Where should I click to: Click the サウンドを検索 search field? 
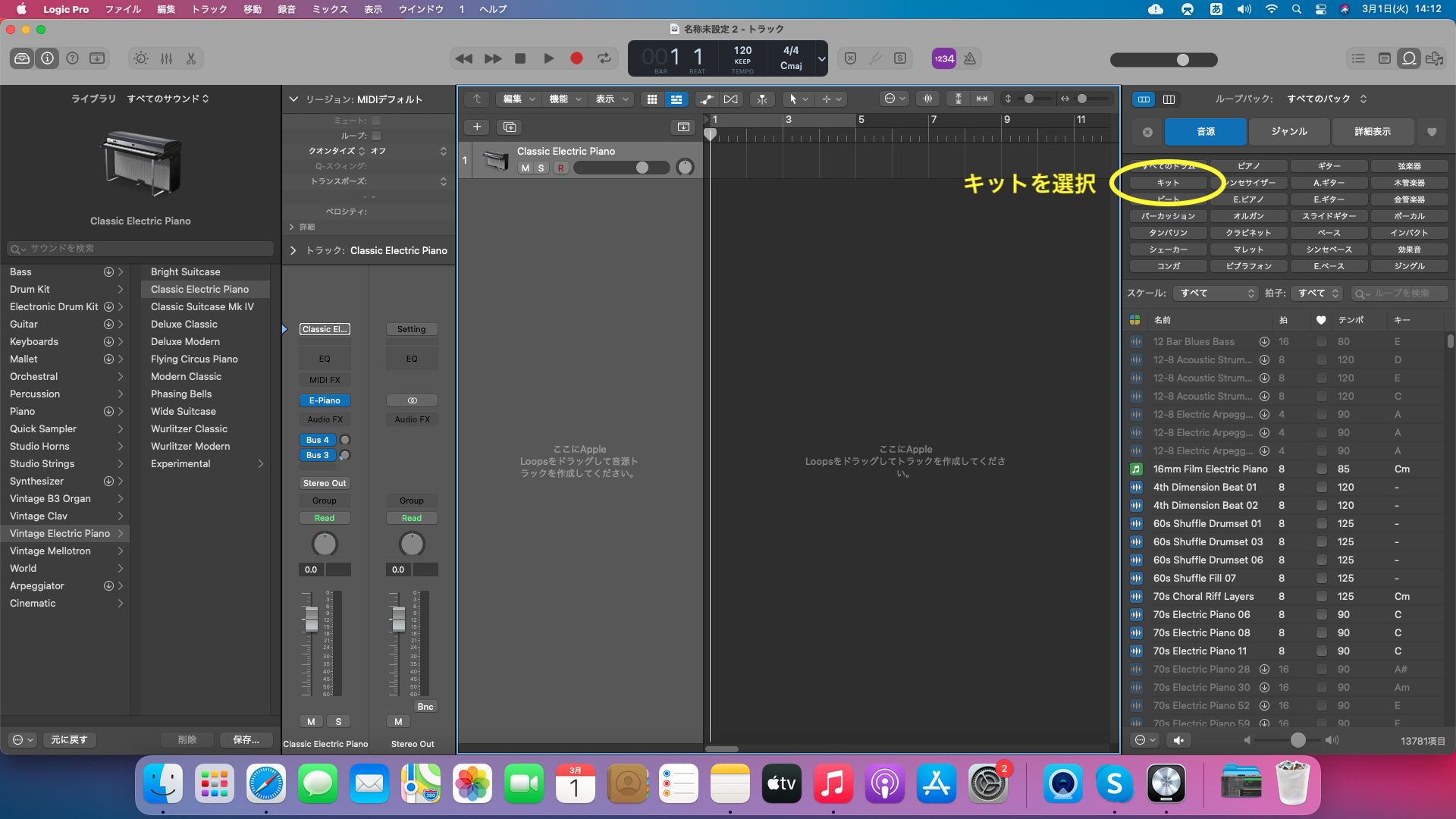[x=140, y=249]
